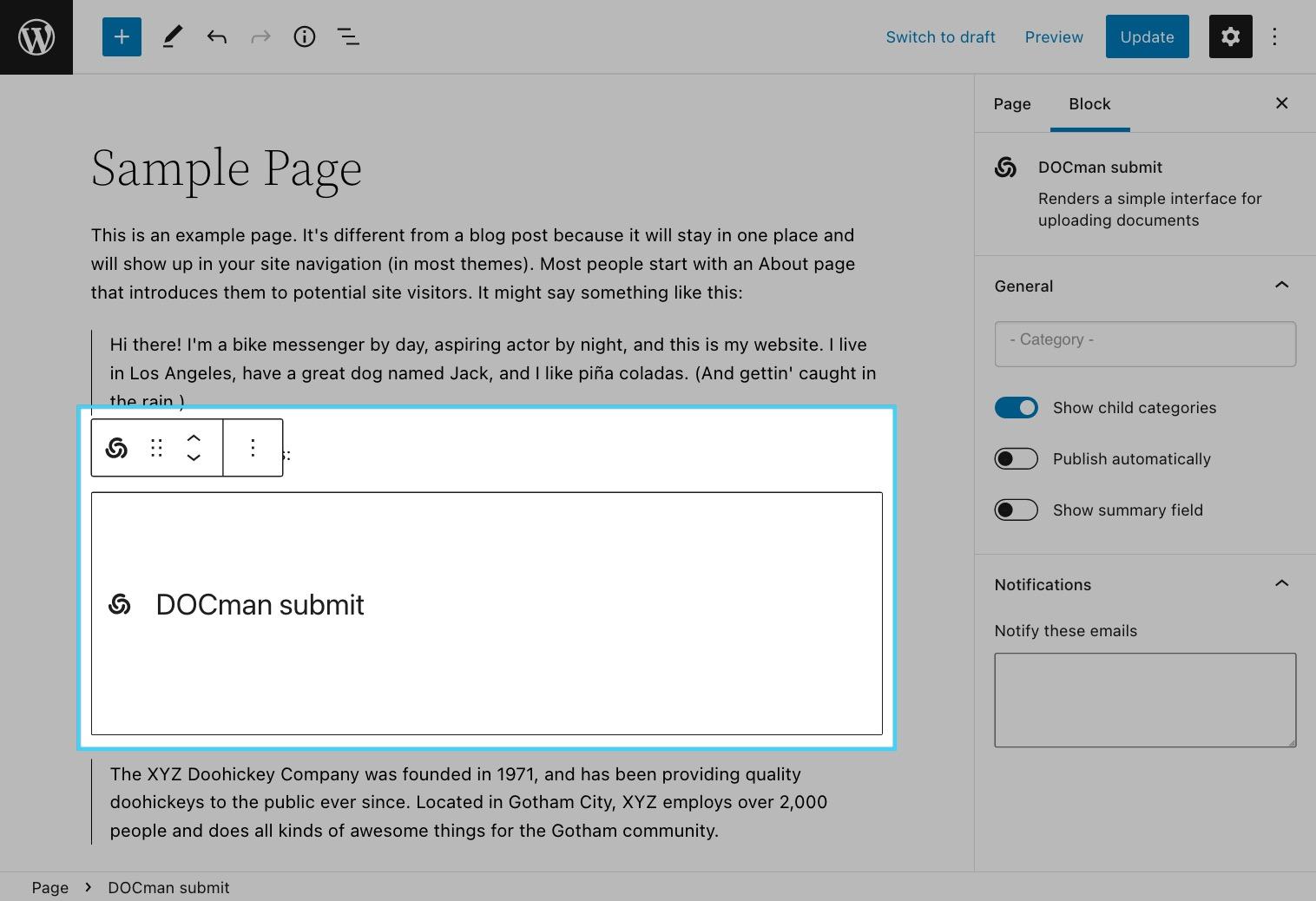Image resolution: width=1316 pixels, height=901 pixels.
Task: Toggle the settings gear sidebar
Action: pos(1230,36)
